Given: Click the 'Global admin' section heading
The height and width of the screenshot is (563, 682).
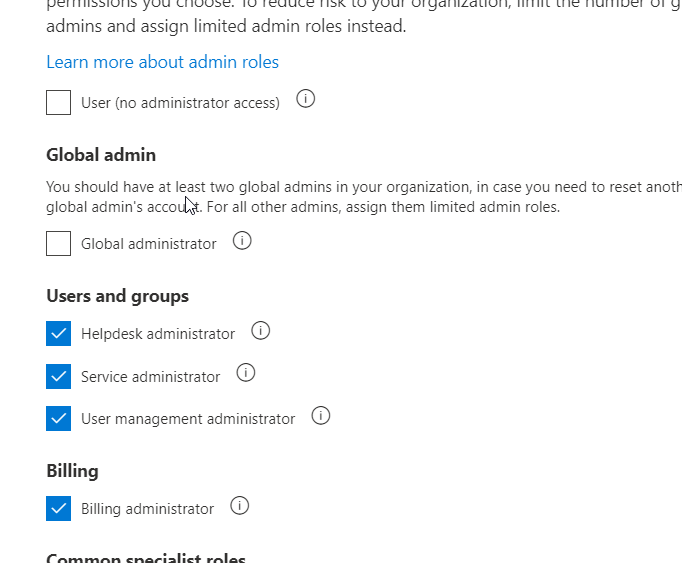Looking at the screenshot, I should click(x=101, y=155).
